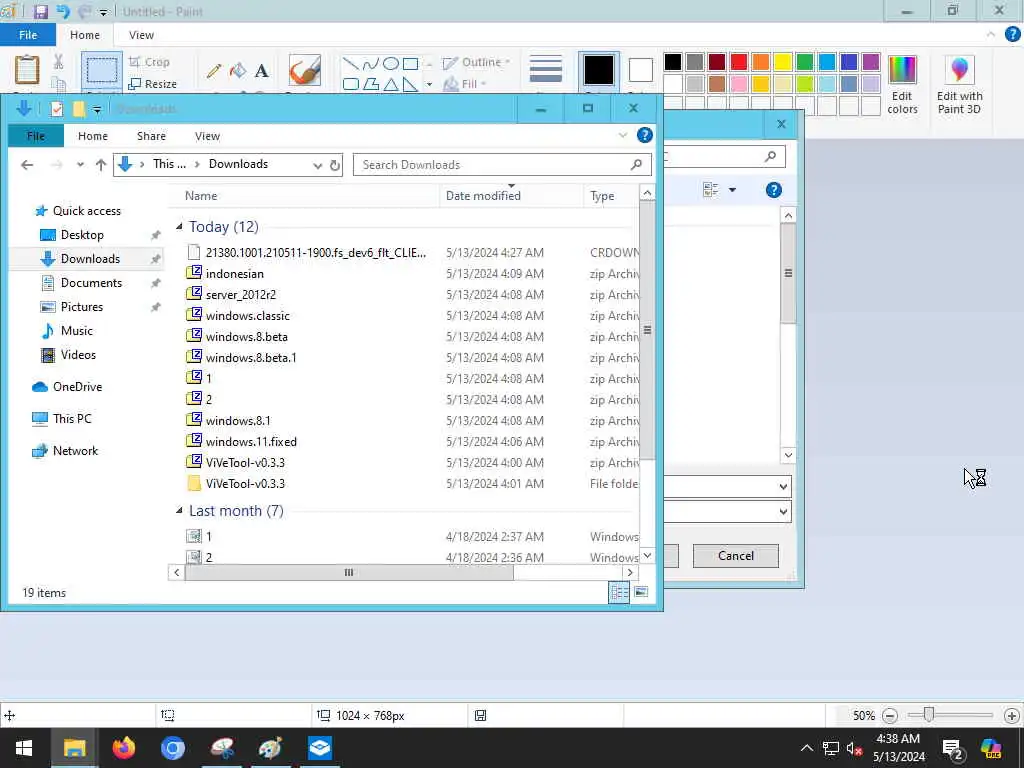1024x768 pixels.
Task: Click Edit with Paint 3D
Action: pyautogui.click(x=959, y=85)
